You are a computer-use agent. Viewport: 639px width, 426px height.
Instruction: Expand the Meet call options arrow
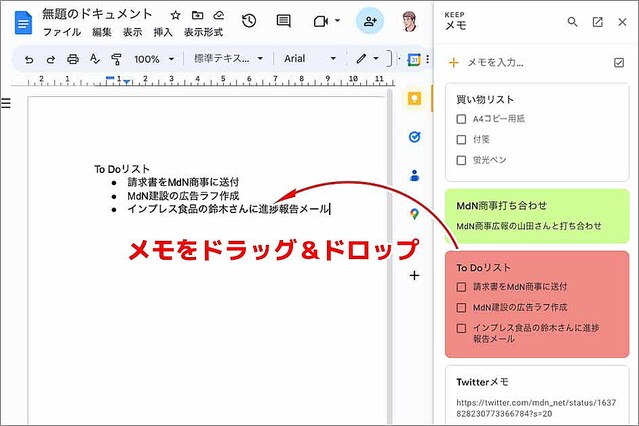pos(337,20)
